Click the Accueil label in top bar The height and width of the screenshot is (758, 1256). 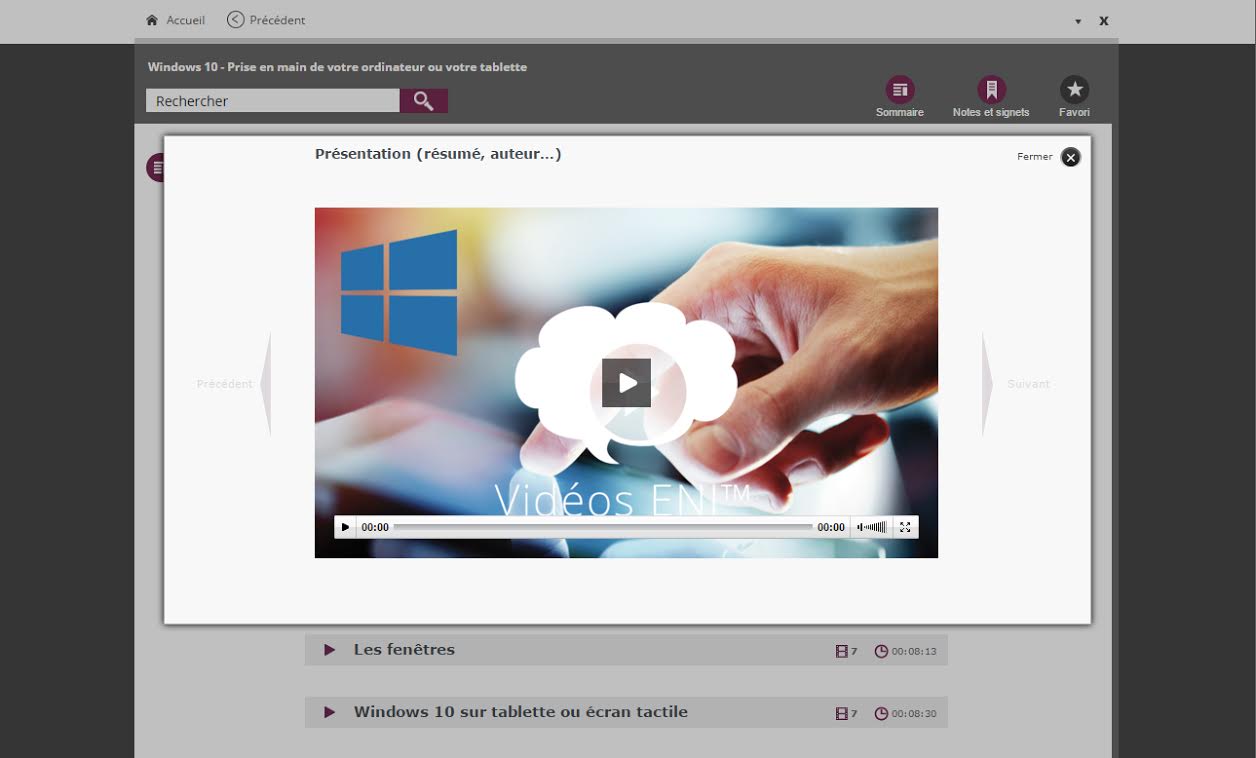click(x=186, y=20)
